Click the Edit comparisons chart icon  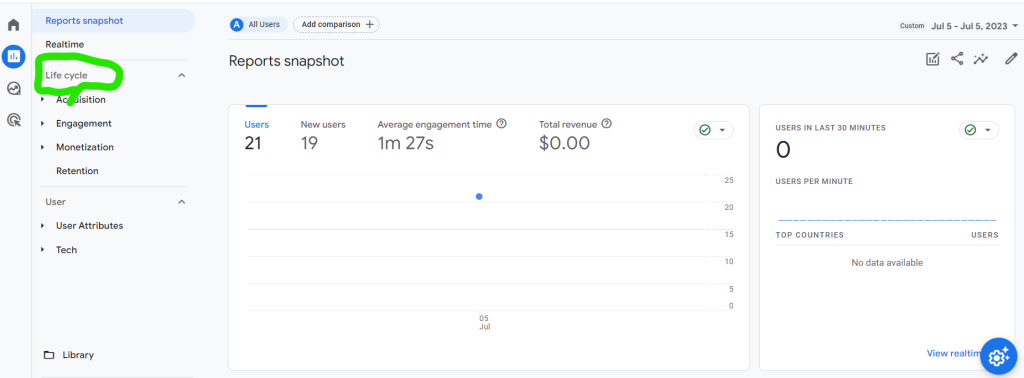pyautogui.click(x=933, y=59)
